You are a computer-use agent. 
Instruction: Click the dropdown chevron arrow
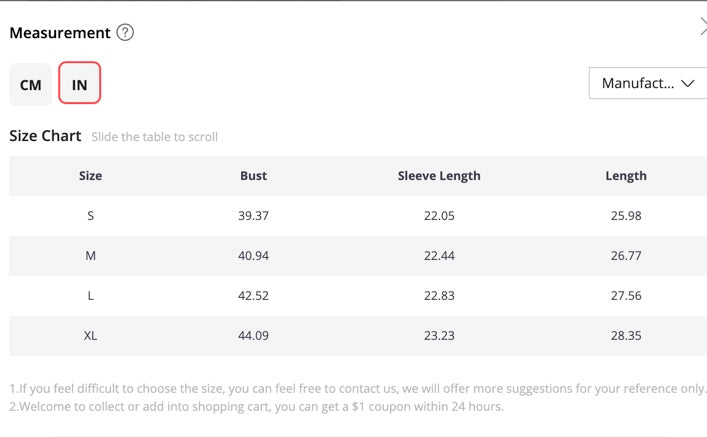(x=687, y=84)
